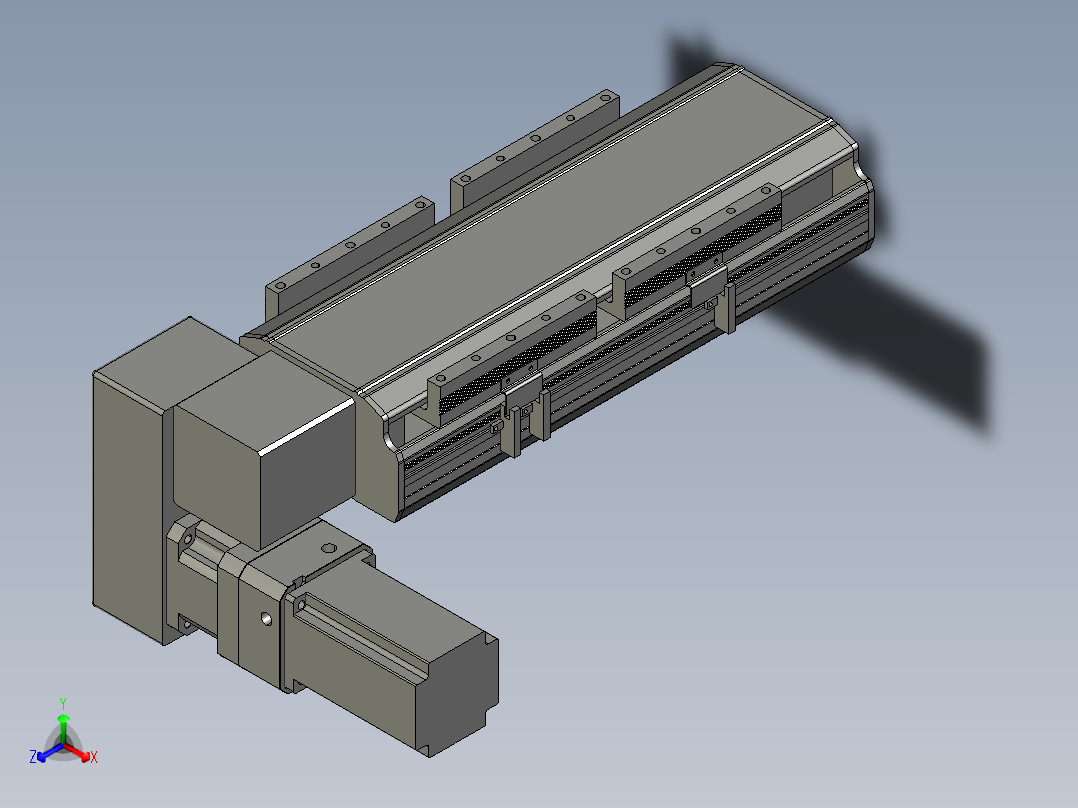Pick the round hole on top of the motor flange
Viewport: 1078px width, 808px height.
pos(329,548)
